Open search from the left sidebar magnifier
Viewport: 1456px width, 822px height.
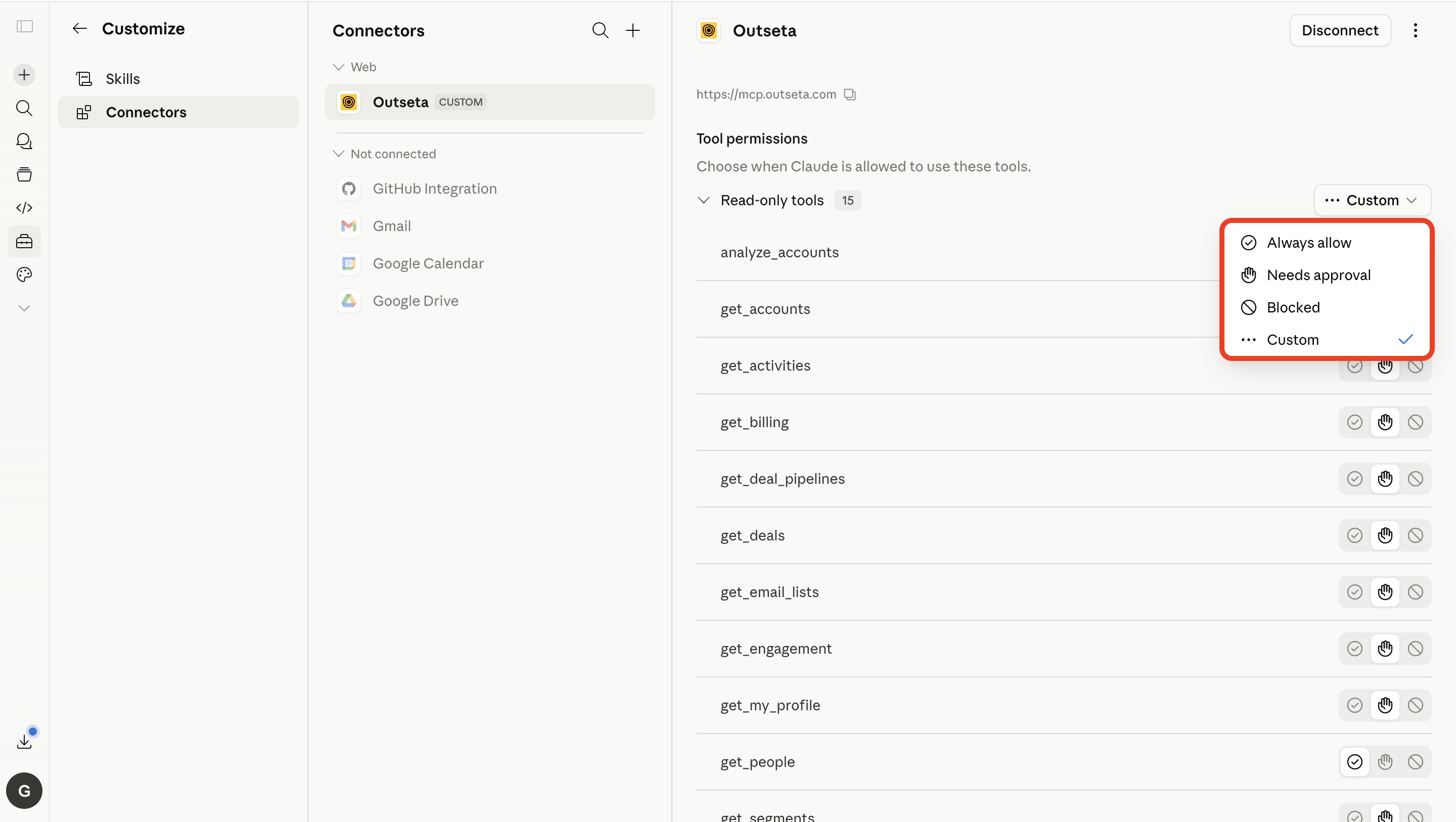24,108
